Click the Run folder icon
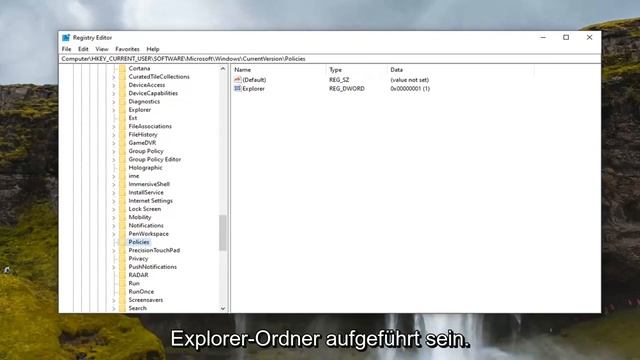The image size is (640, 360). [122, 283]
